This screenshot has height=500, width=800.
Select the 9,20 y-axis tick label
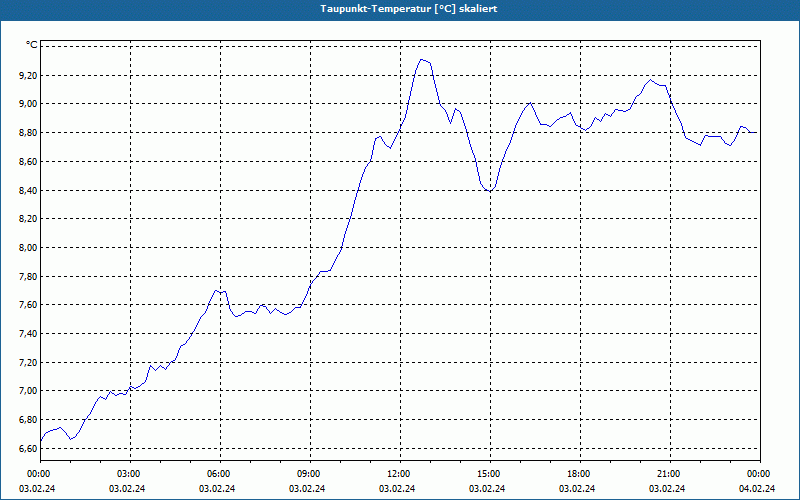point(28,75)
